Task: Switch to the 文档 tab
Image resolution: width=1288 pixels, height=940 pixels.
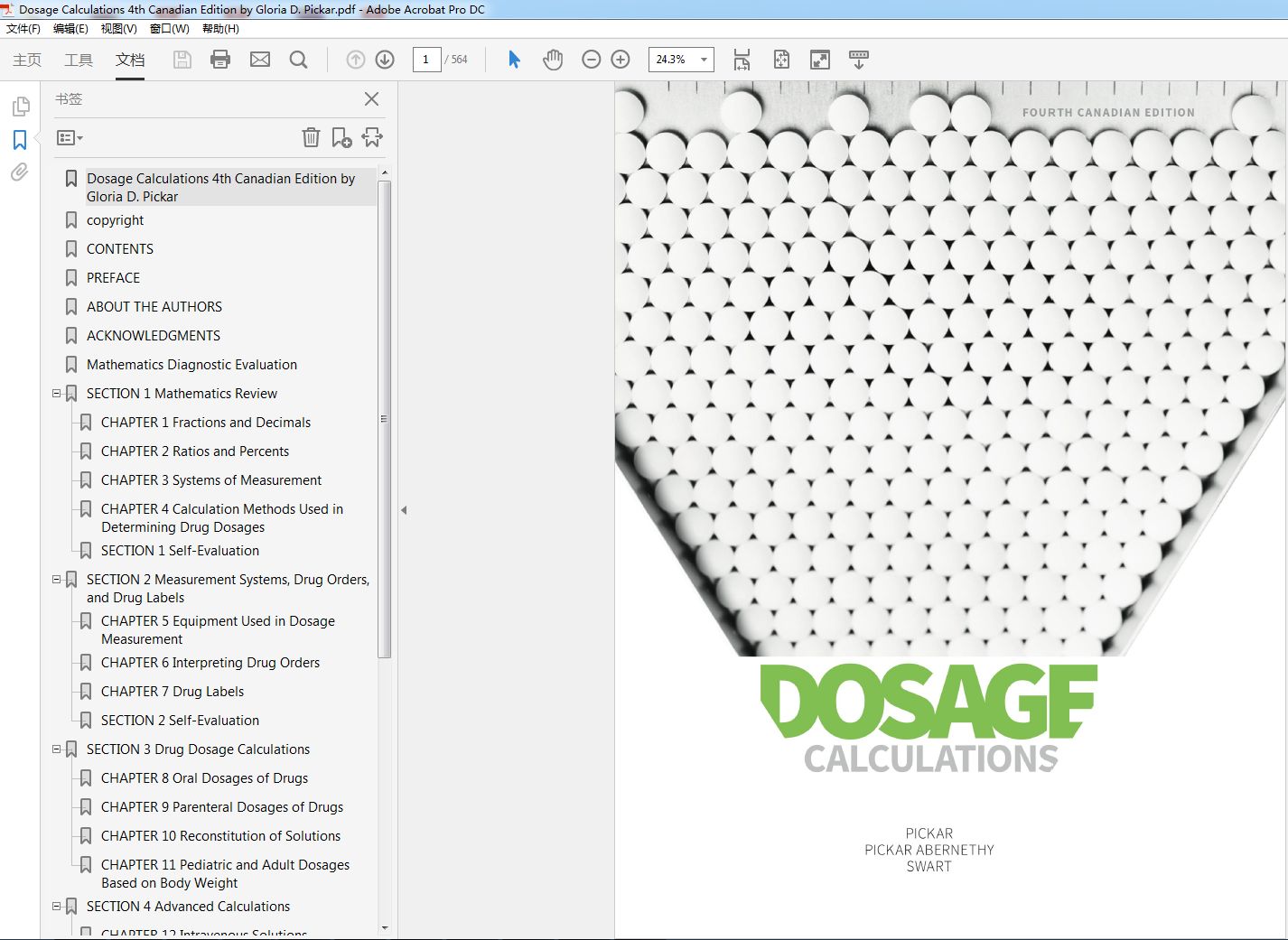Action: click(130, 60)
